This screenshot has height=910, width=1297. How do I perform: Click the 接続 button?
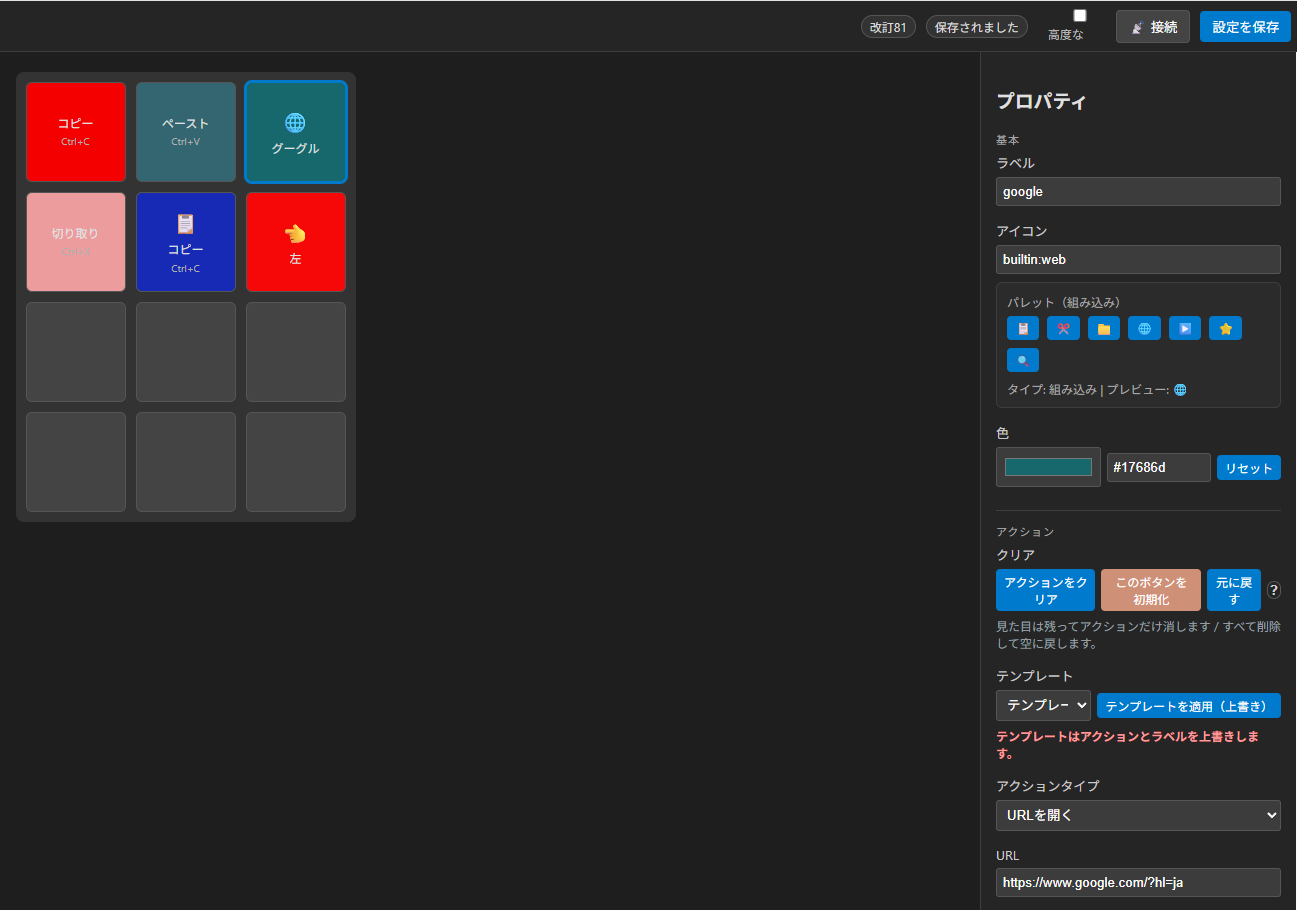(x=1153, y=27)
